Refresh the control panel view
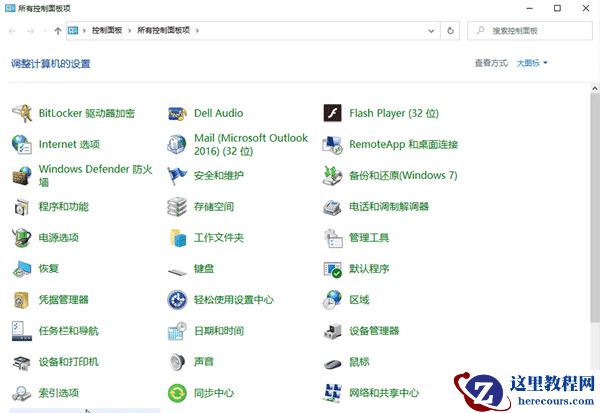Screen dimensions: 600x413 pos(450,31)
